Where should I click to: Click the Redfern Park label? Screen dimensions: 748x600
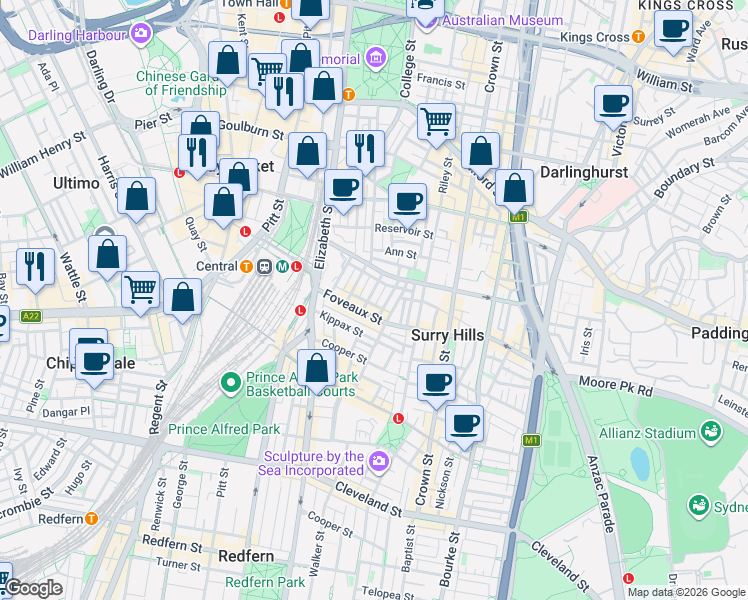pyautogui.click(x=265, y=582)
